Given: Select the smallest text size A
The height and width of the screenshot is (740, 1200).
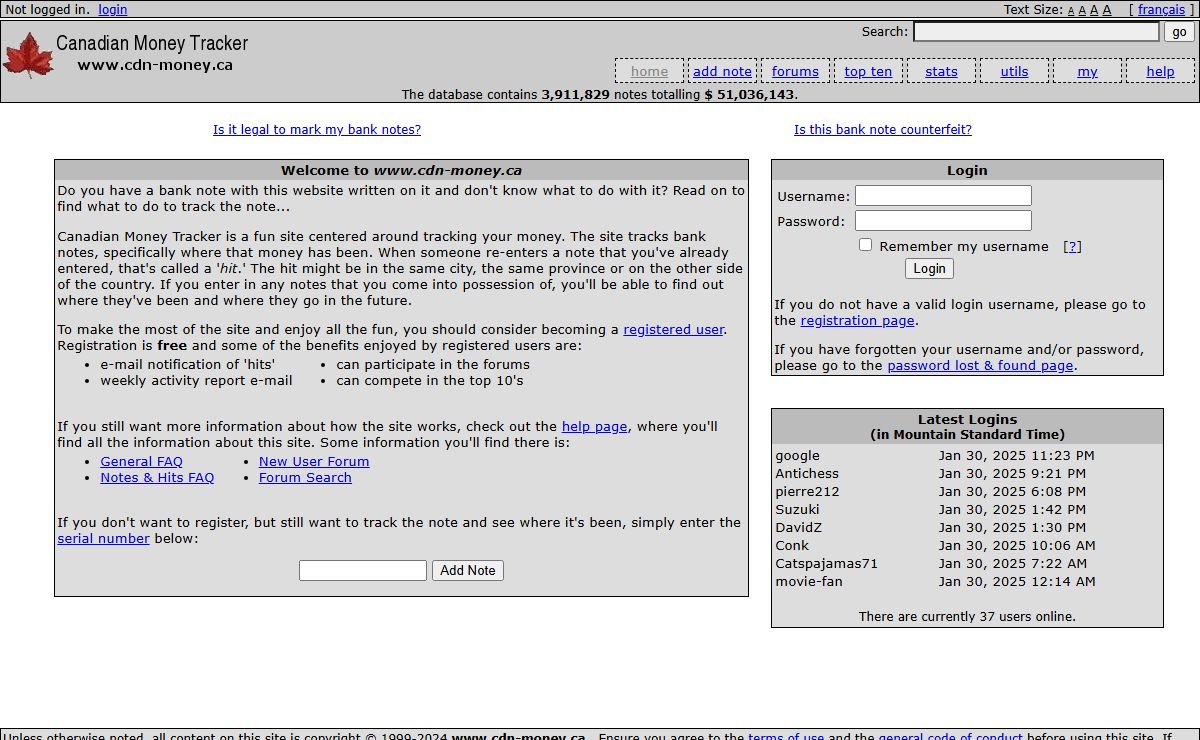Looking at the screenshot, I should [1071, 11].
